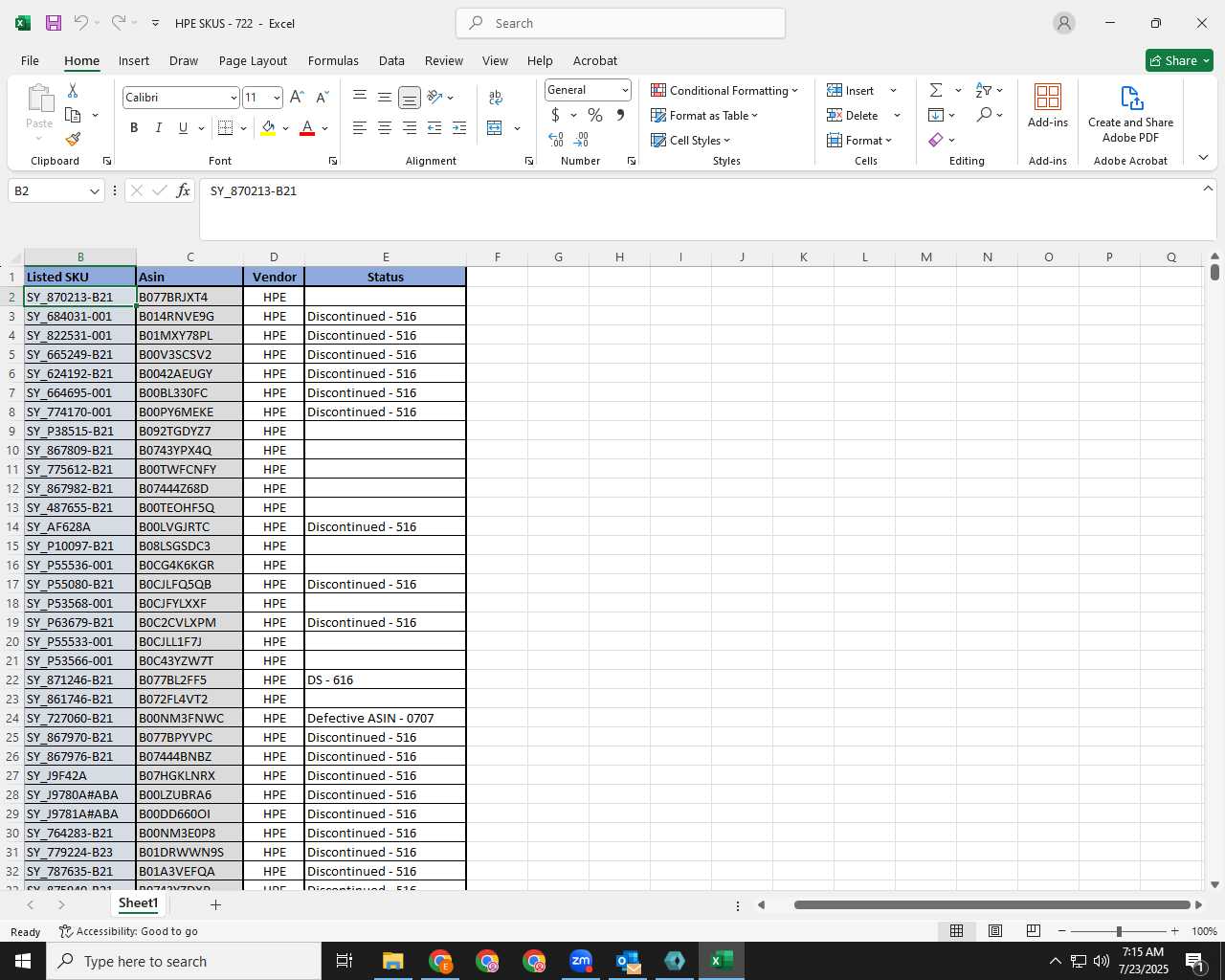Open the font size dropdown

[x=277, y=98]
